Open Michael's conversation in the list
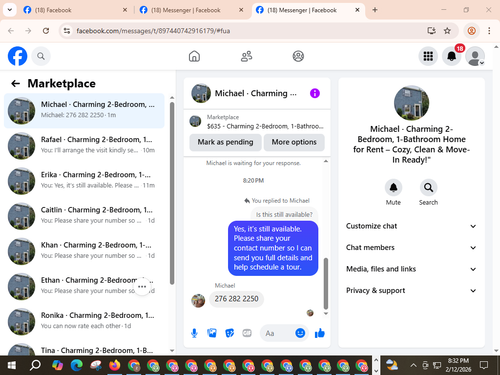This screenshot has width=500, height=375. pos(84,110)
